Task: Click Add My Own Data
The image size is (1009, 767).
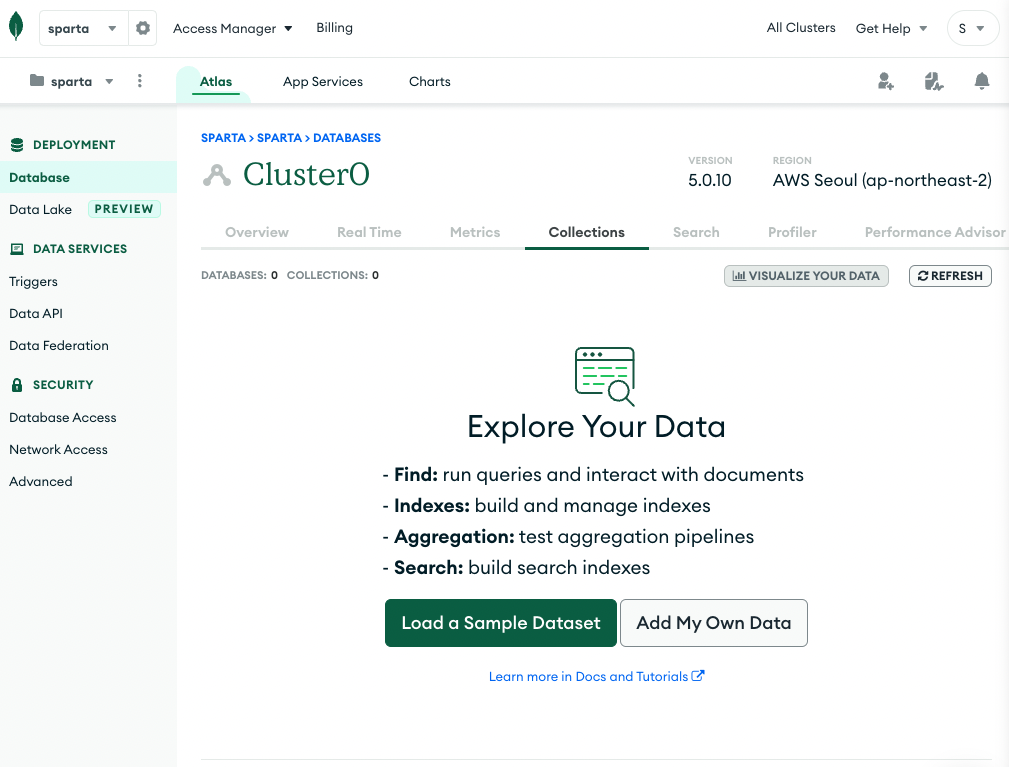Action: click(x=714, y=623)
